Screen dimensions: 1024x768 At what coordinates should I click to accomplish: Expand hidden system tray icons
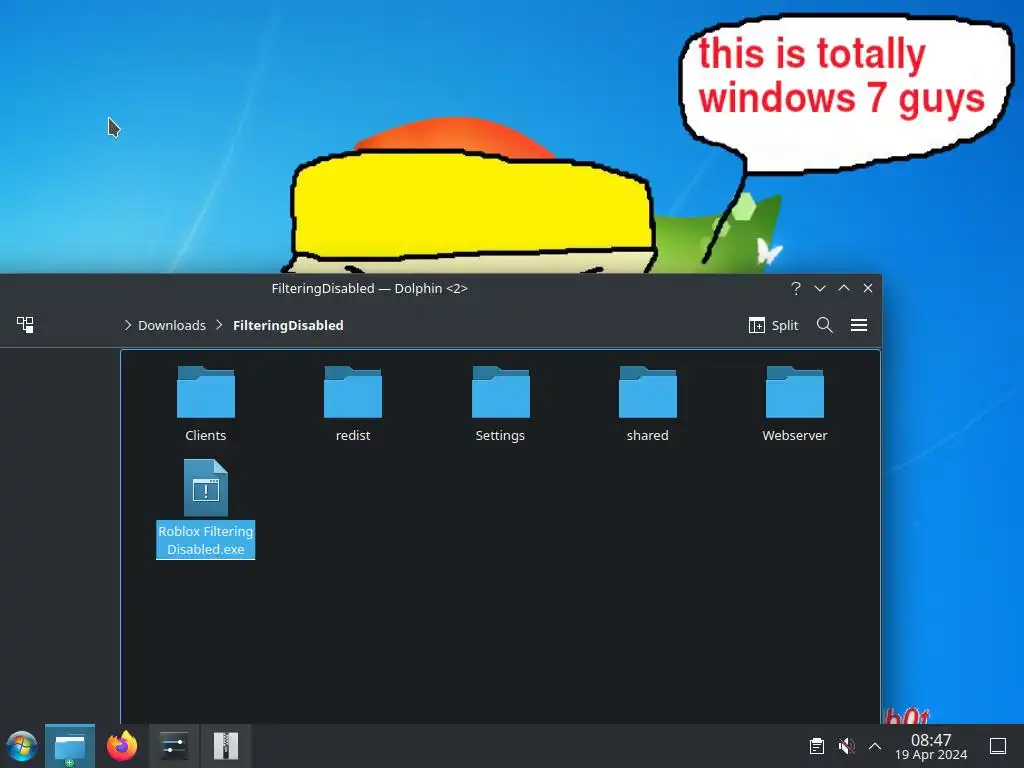pos(875,746)
